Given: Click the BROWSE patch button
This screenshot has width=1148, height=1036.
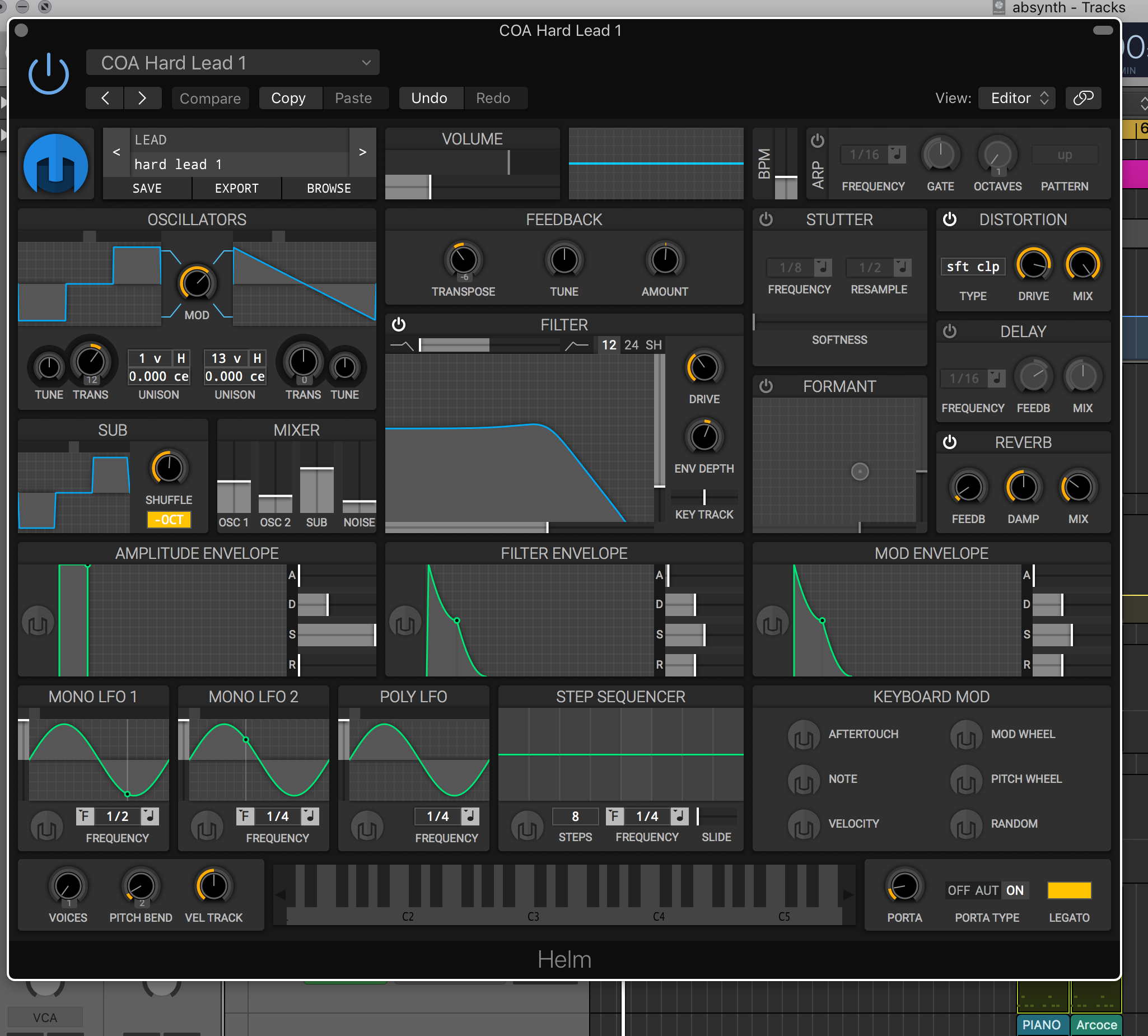Looking at the screenshot, I should point(328,188).
